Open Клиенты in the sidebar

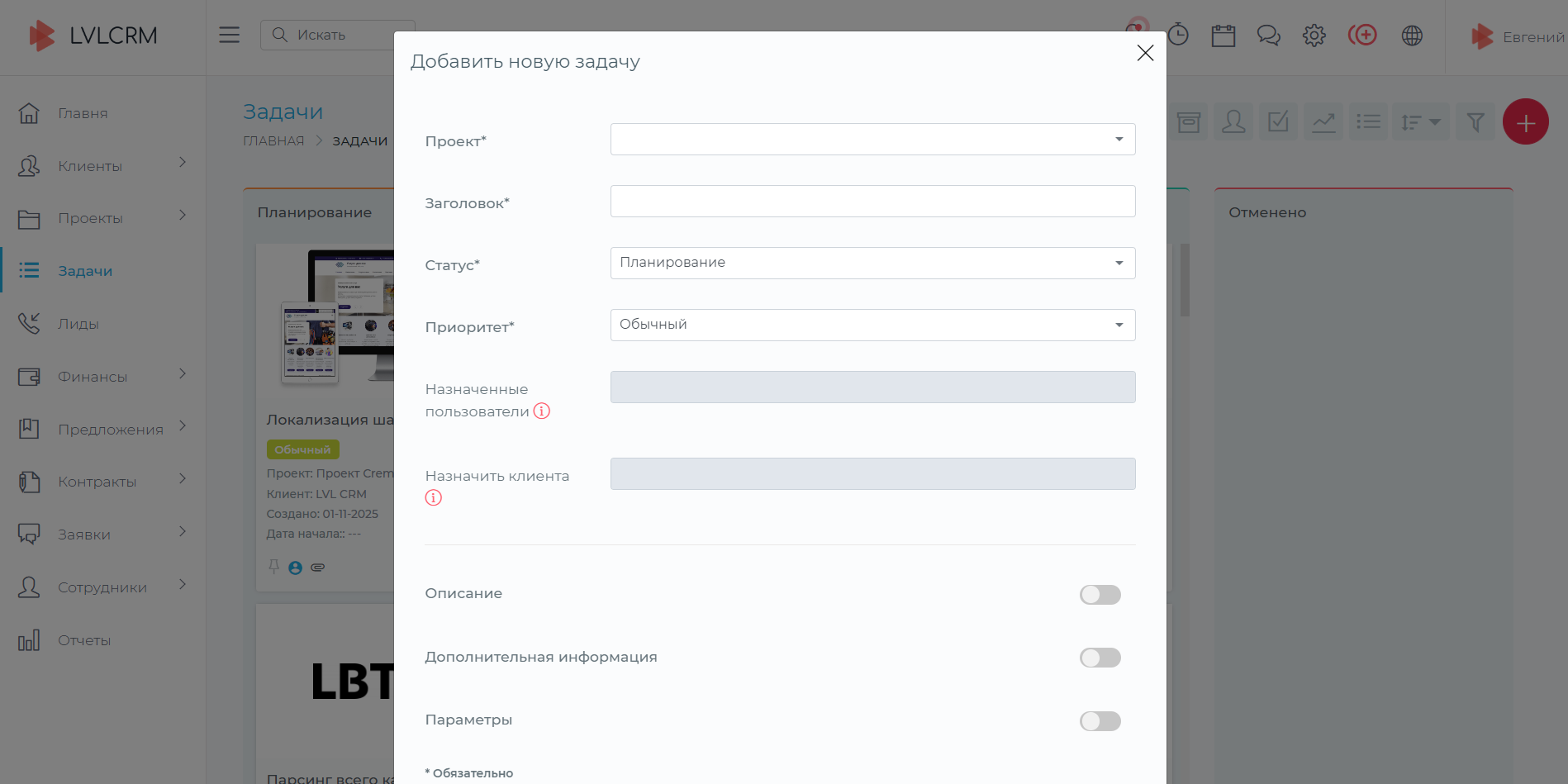pos(90,166)
